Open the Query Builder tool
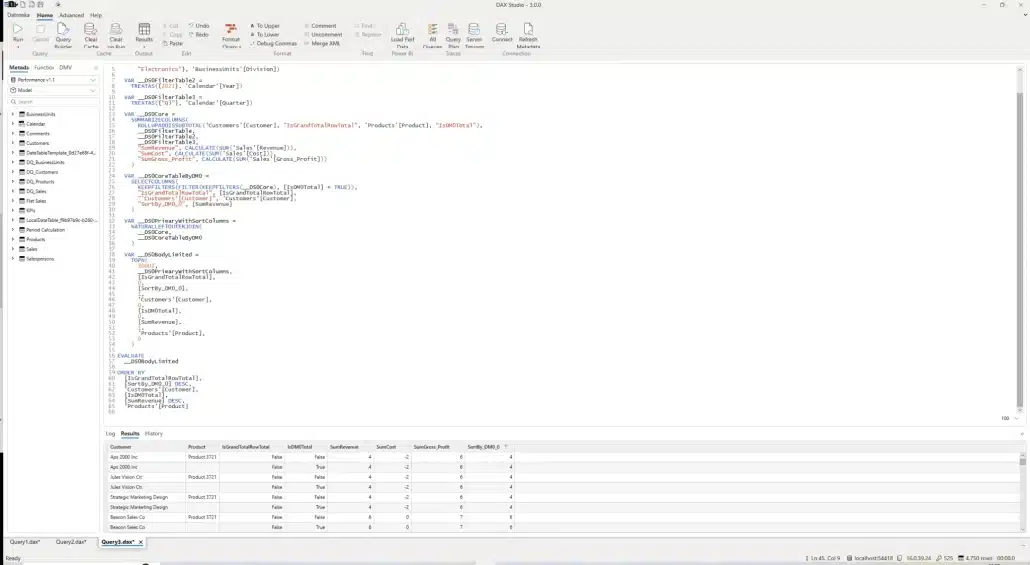Viewport: 1030px width, 565px height. tap(63, 33)
